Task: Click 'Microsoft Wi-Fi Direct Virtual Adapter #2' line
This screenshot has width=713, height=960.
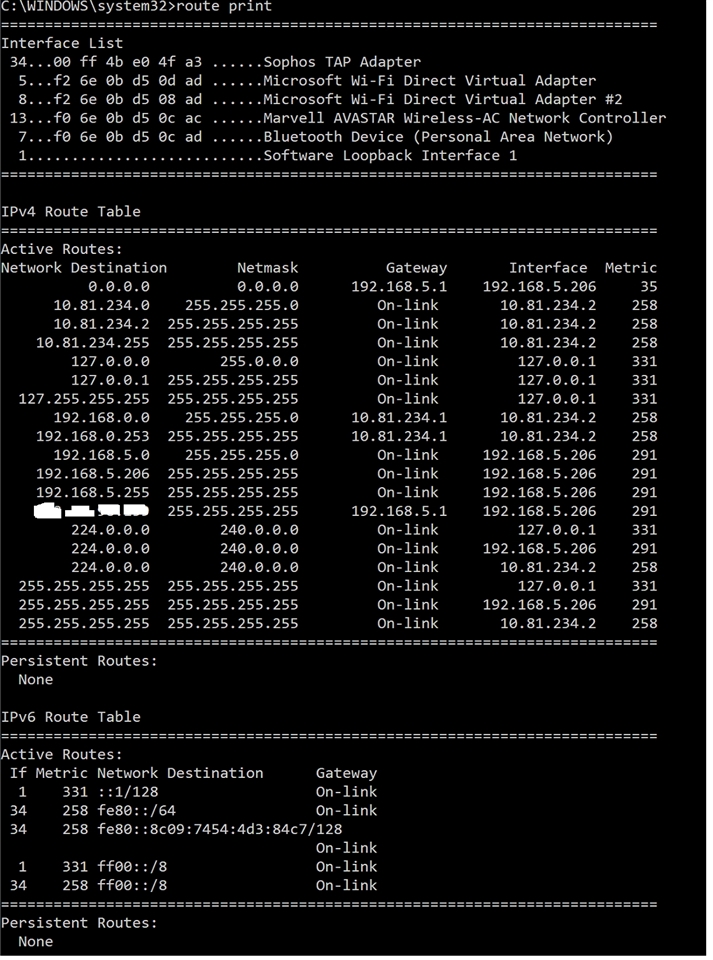Action: pyautogui.click(x=442, y=100)
